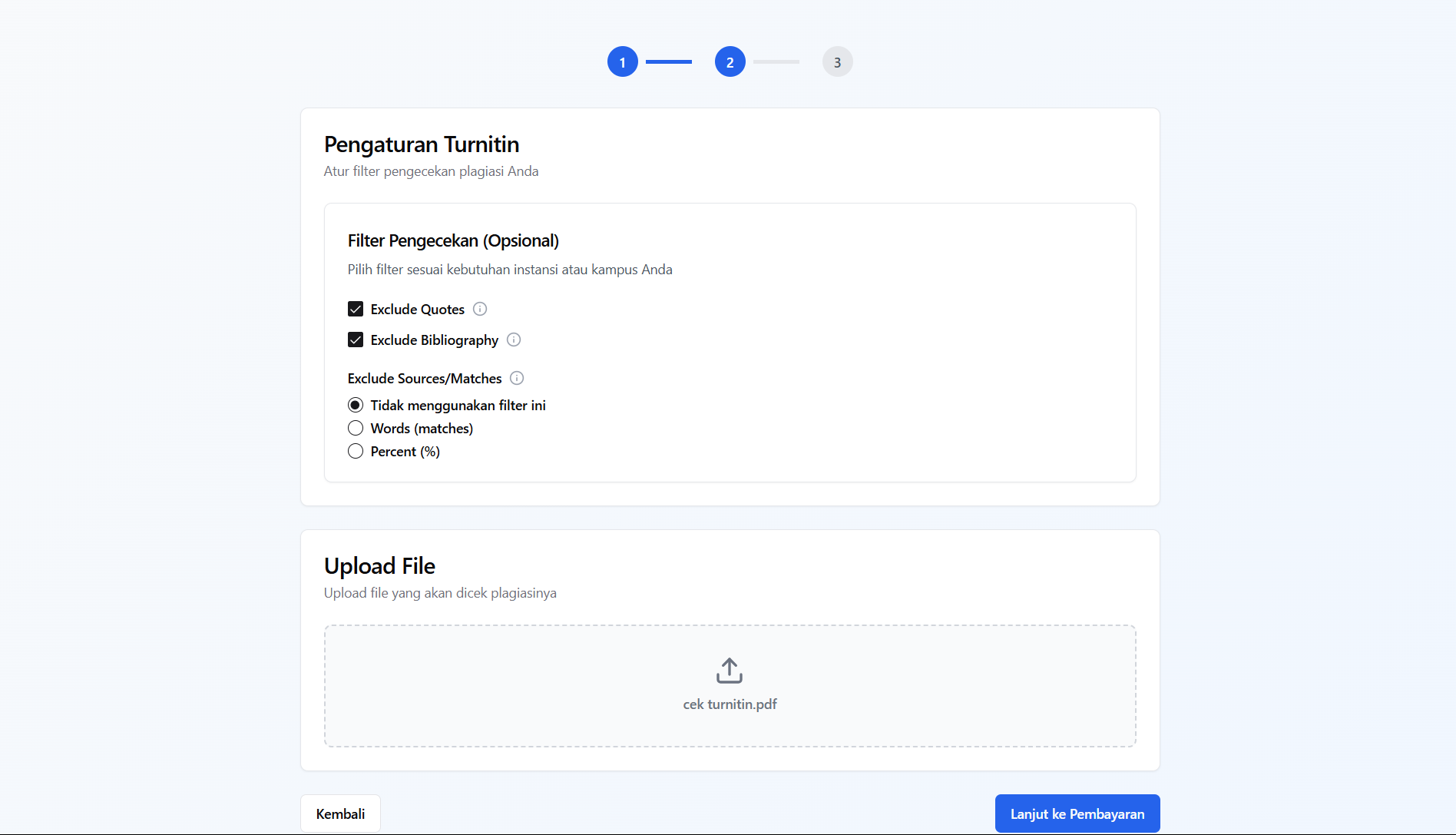Uncheck the Exclude Quotes checkbox
This screenshot has height=835, width=1456.
pos(356,309)
